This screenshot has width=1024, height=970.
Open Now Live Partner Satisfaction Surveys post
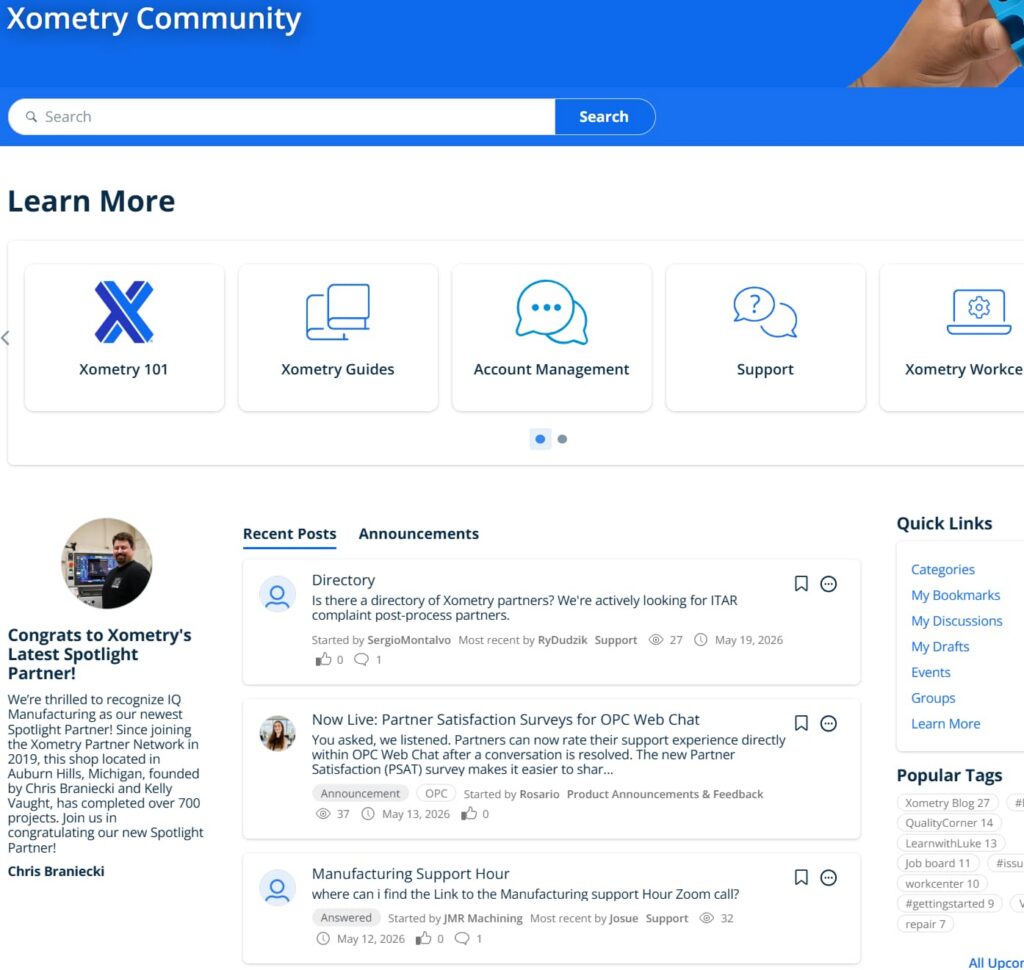505,719
